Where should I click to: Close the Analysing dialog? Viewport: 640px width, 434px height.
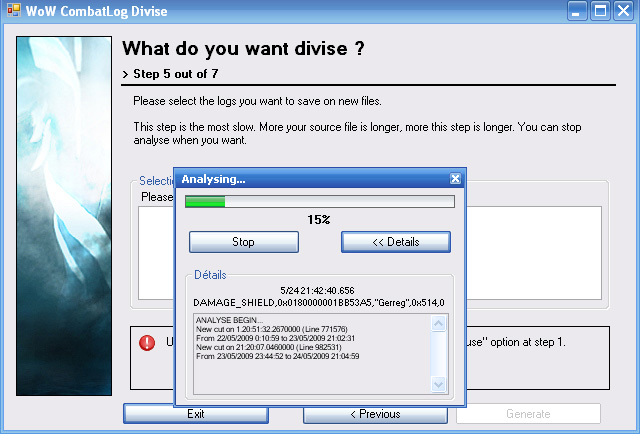[455, 179]
